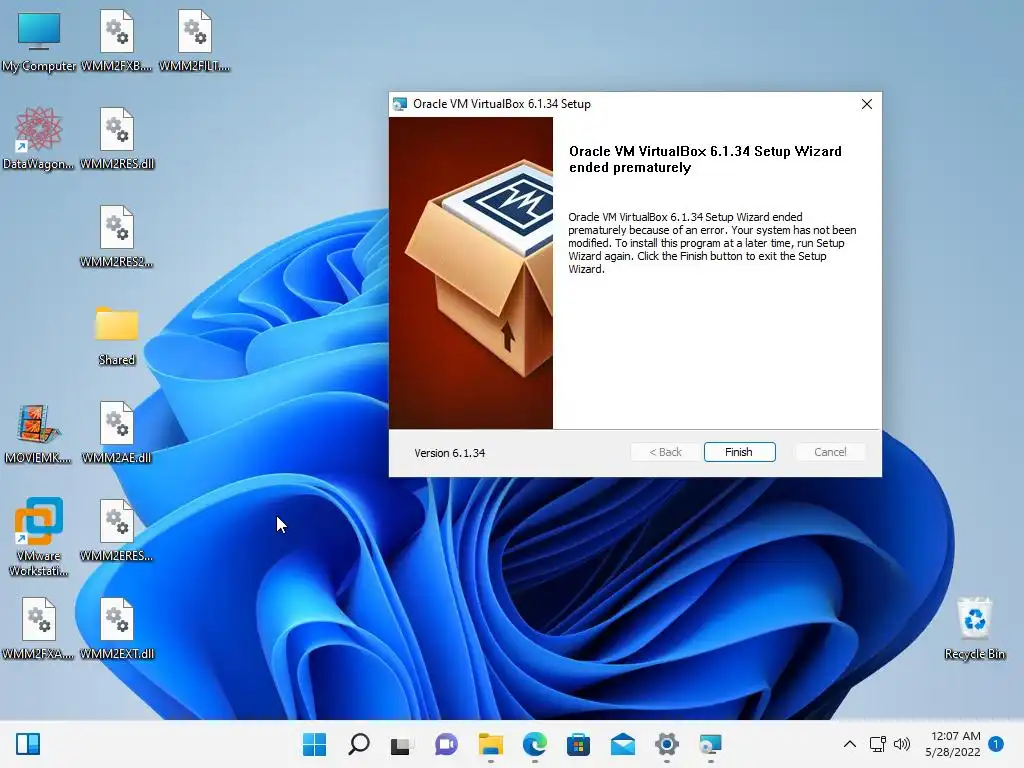The image size is (1024, 768).
Task: Select the WMM2RES.dll desktop file
Action: coord(117,139)
